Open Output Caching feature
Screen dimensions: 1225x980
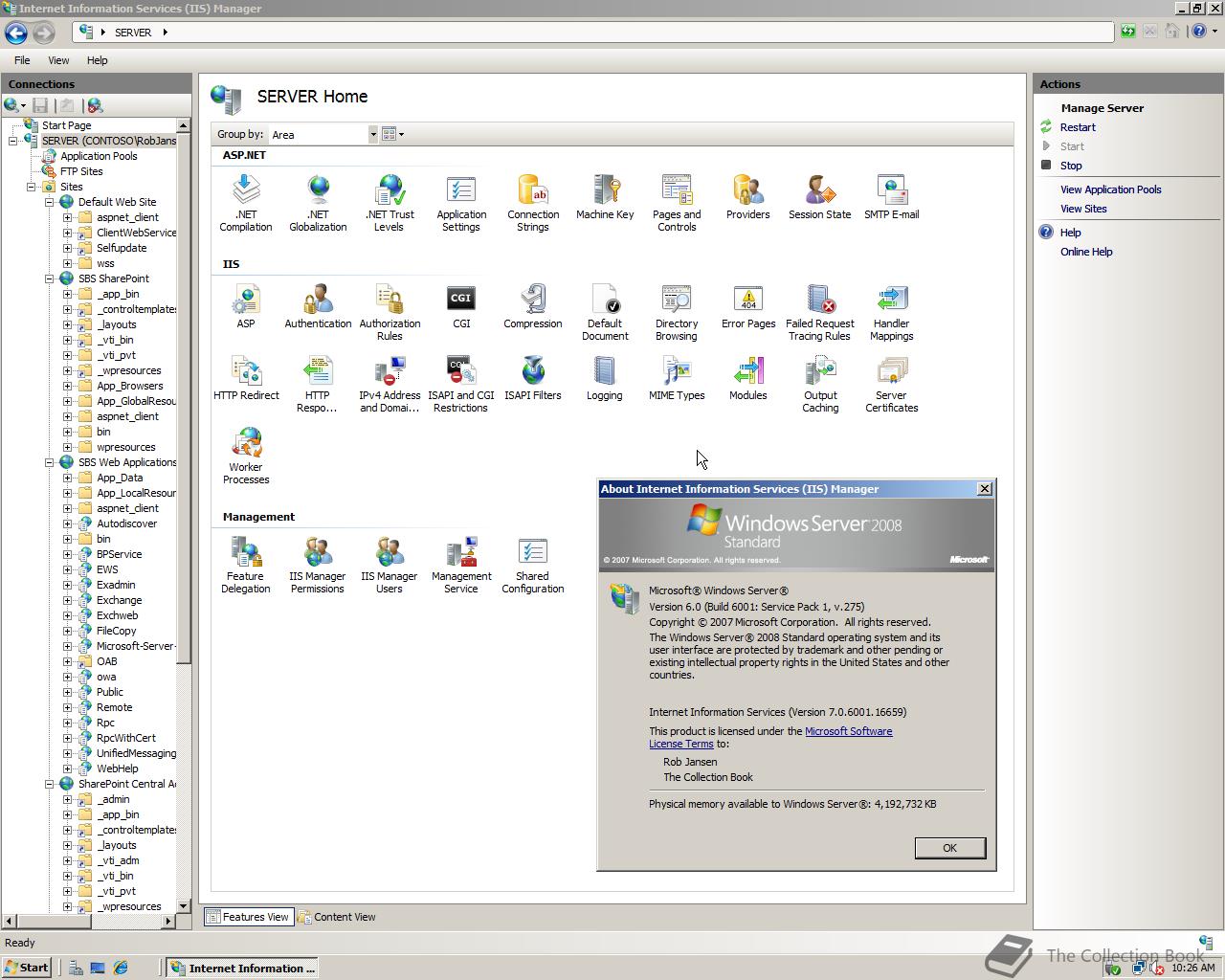820,384
